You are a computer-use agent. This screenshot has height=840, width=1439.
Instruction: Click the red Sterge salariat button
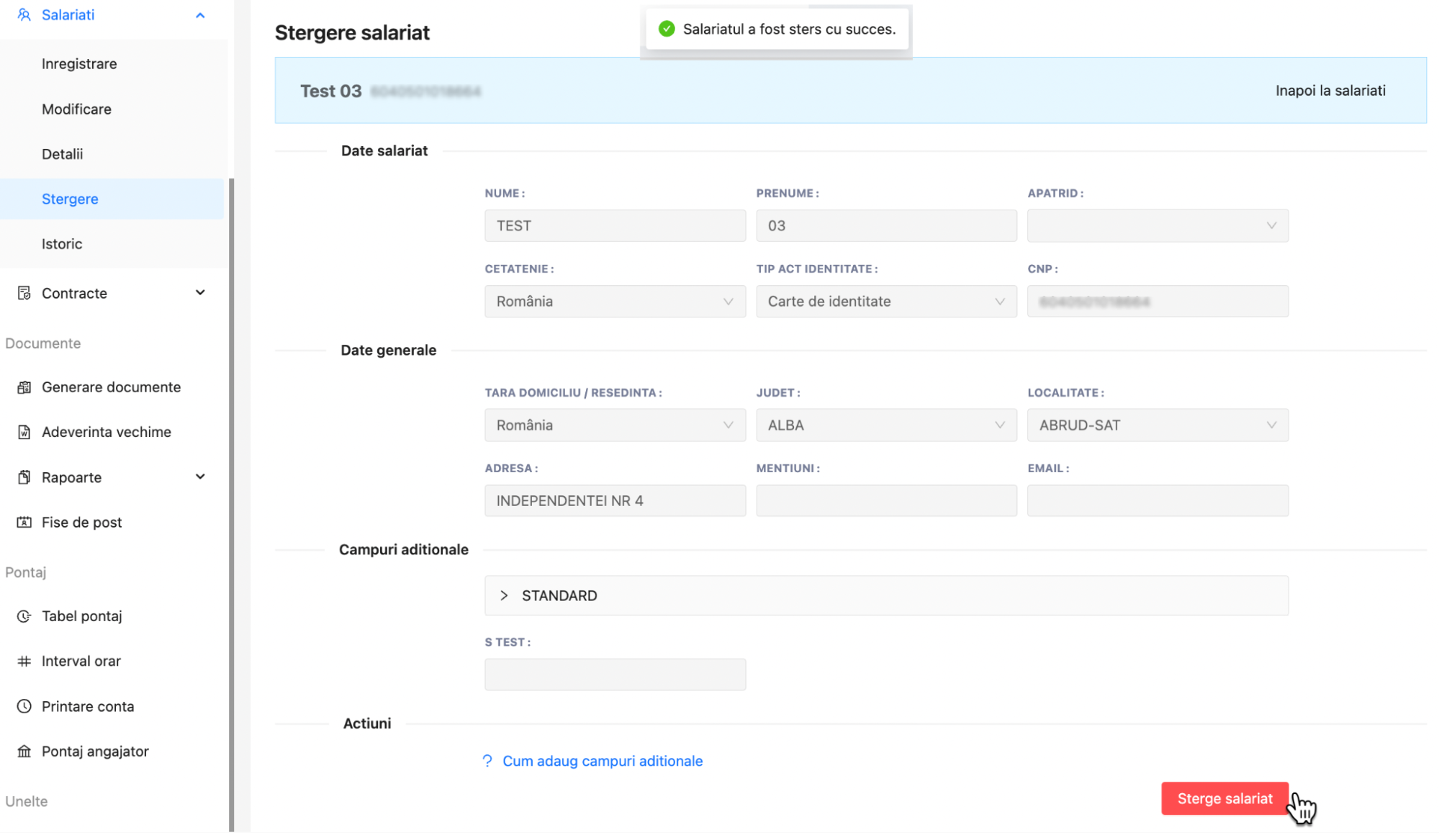click(1224, 799)
